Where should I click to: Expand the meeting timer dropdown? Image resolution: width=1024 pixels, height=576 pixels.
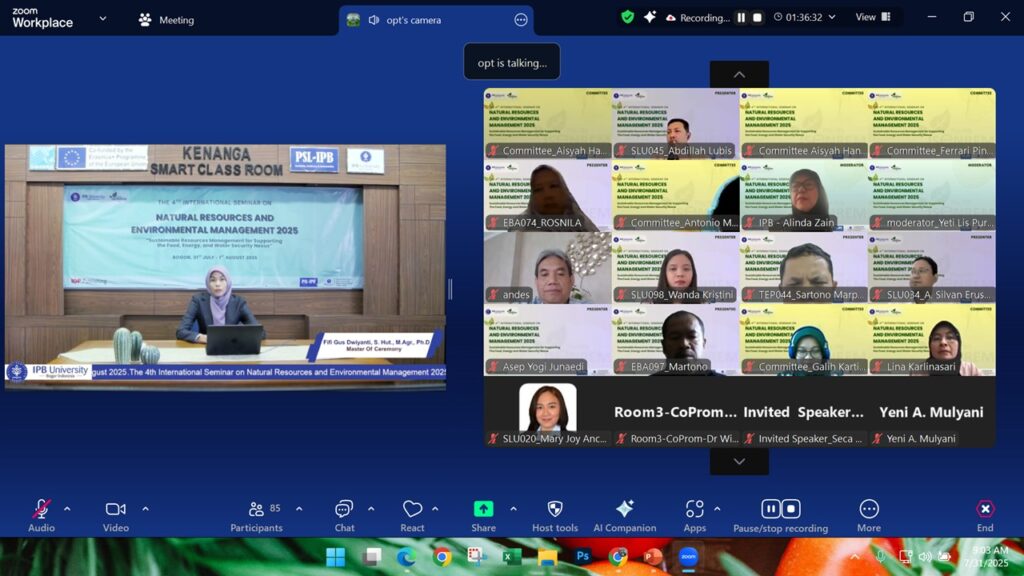(831, 17)
